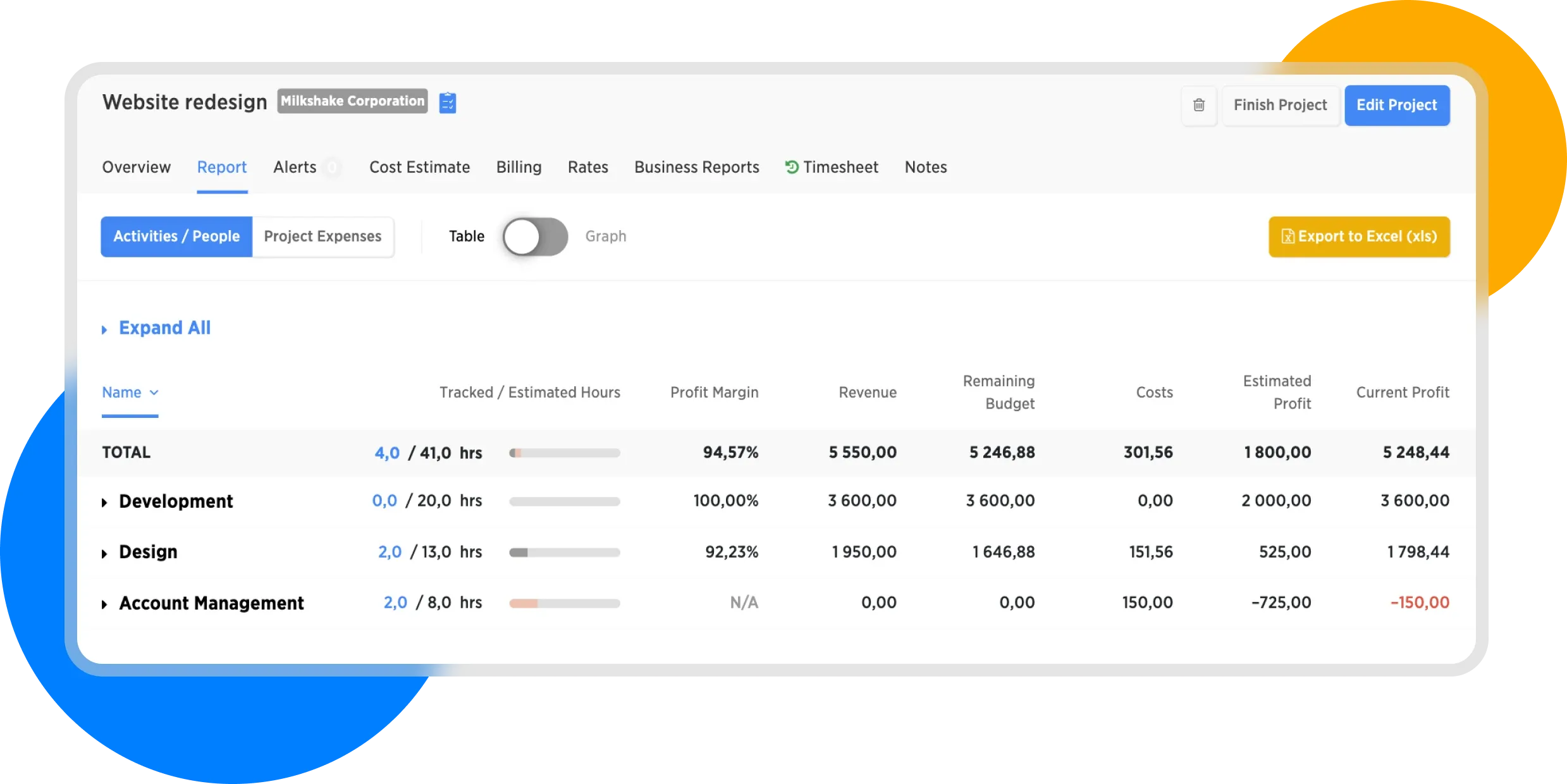The image size is (1567, 784).
Task: Click Expand All
Action: point(164,328)
